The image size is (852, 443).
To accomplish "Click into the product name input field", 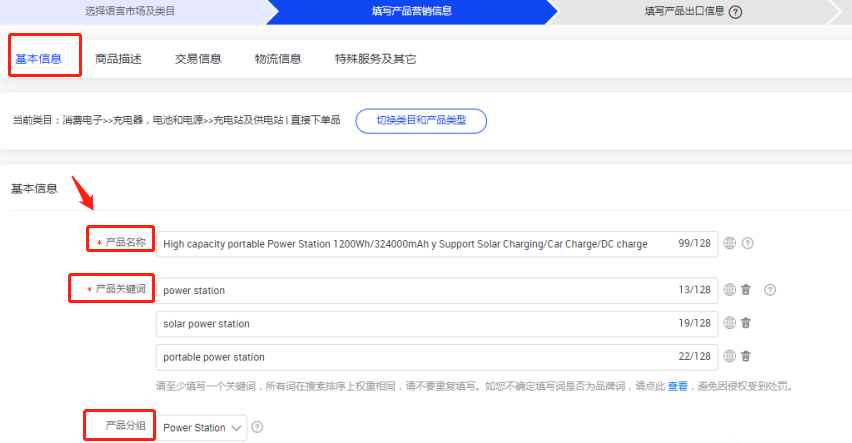I will pos(437,244).
